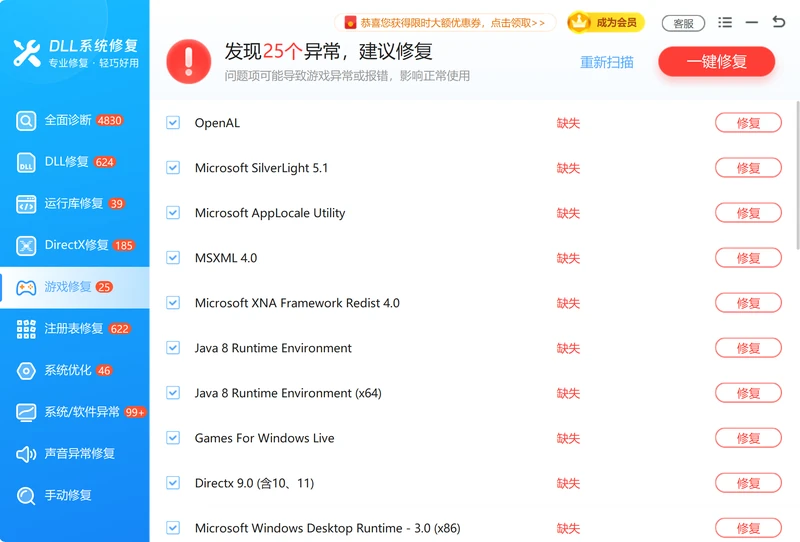800x542 pixels.
Task: Open the list menu icon in title bar
Action: coord(724,22)
